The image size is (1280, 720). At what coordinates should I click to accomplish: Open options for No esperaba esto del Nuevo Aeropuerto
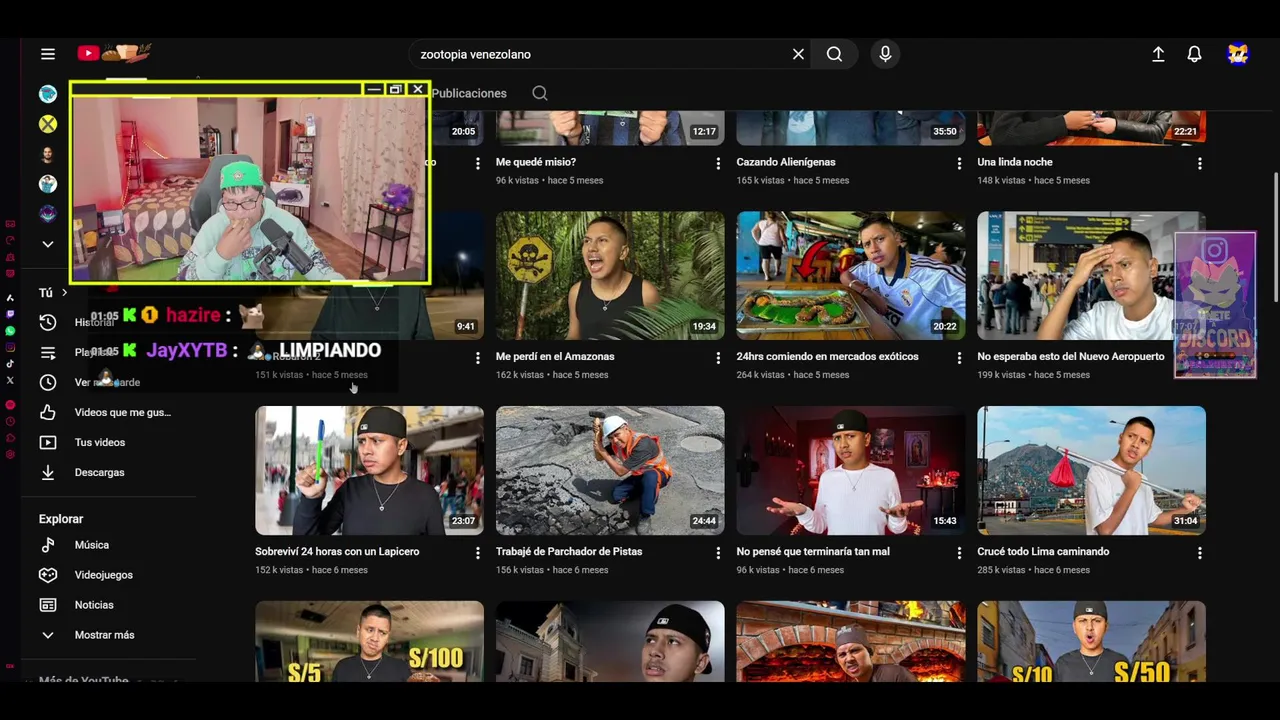1199,358
